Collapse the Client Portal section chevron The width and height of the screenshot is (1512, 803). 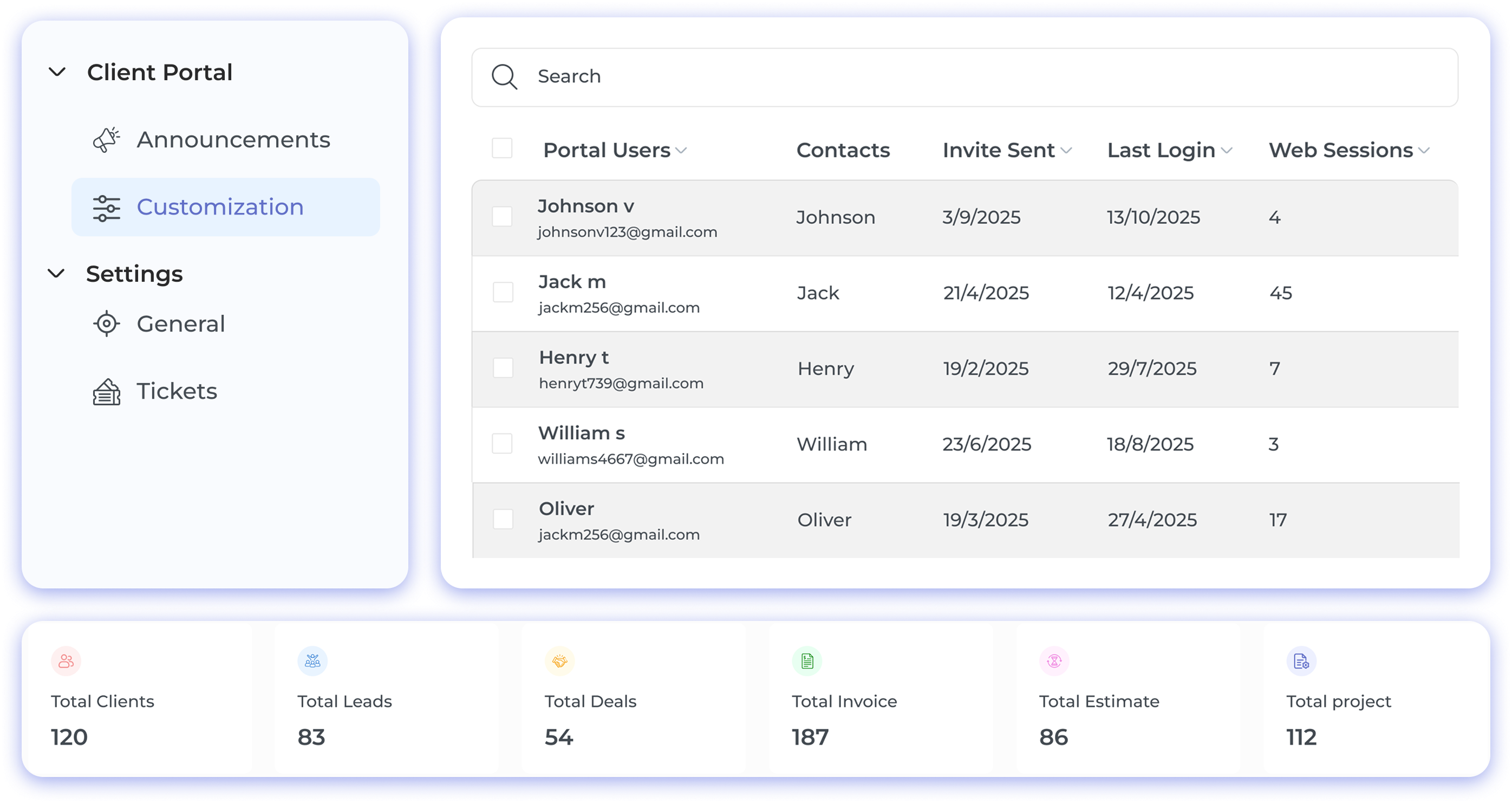pos(57,72)
